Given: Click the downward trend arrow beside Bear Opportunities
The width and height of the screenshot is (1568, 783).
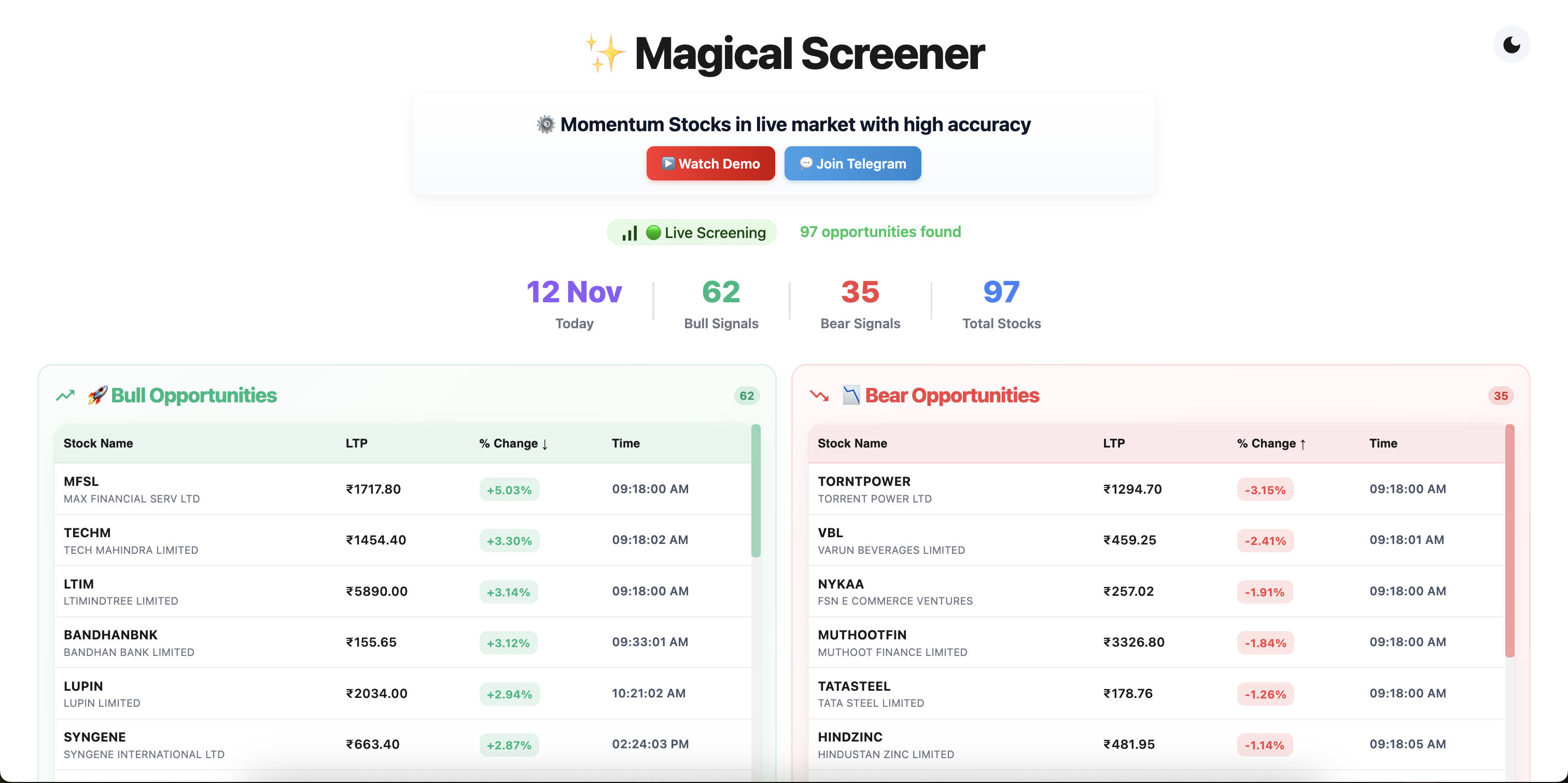Looking at the screenshot, I should click(x=819, y=395).
